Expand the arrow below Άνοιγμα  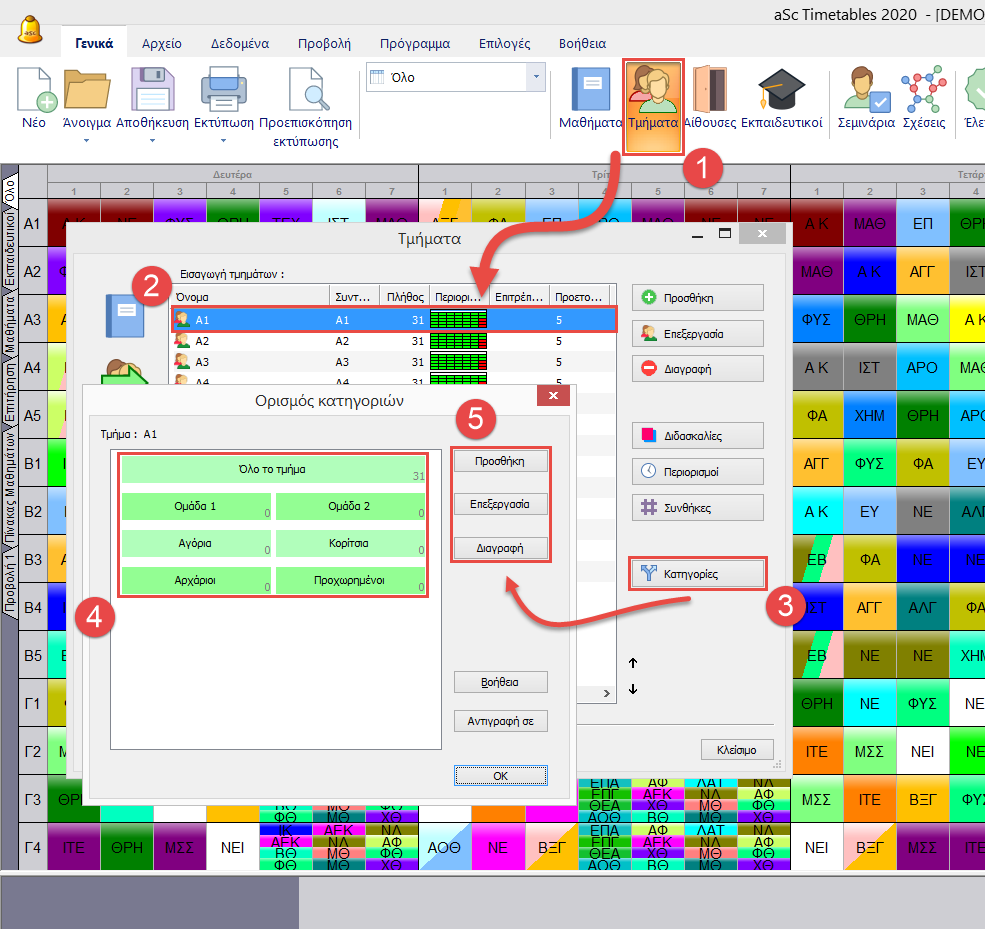86,141
